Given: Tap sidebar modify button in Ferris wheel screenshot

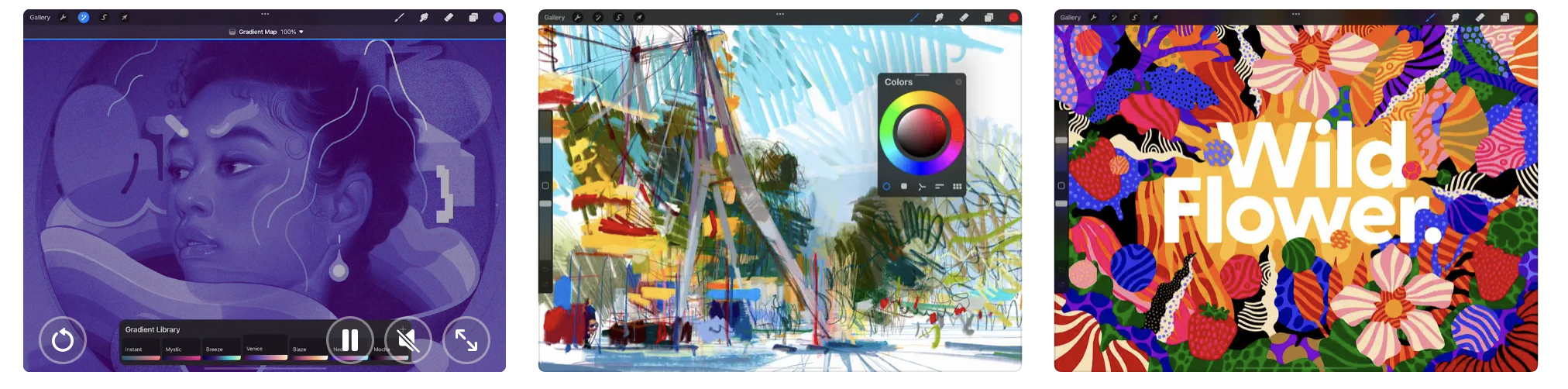Looking at the screenshot, I should [x=545, y=186].
